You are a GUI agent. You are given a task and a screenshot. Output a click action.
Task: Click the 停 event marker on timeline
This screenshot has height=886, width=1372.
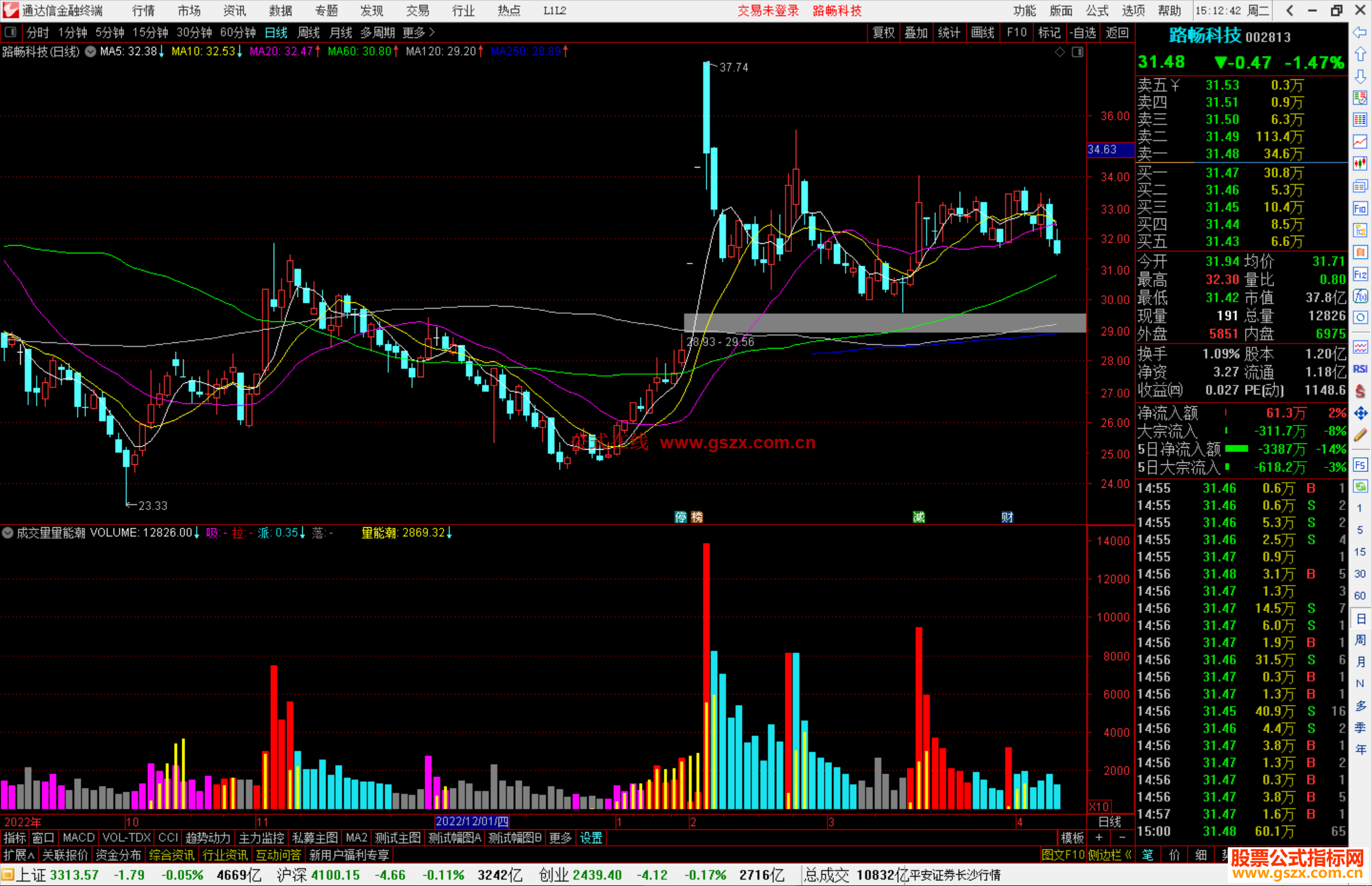[680, 517]
